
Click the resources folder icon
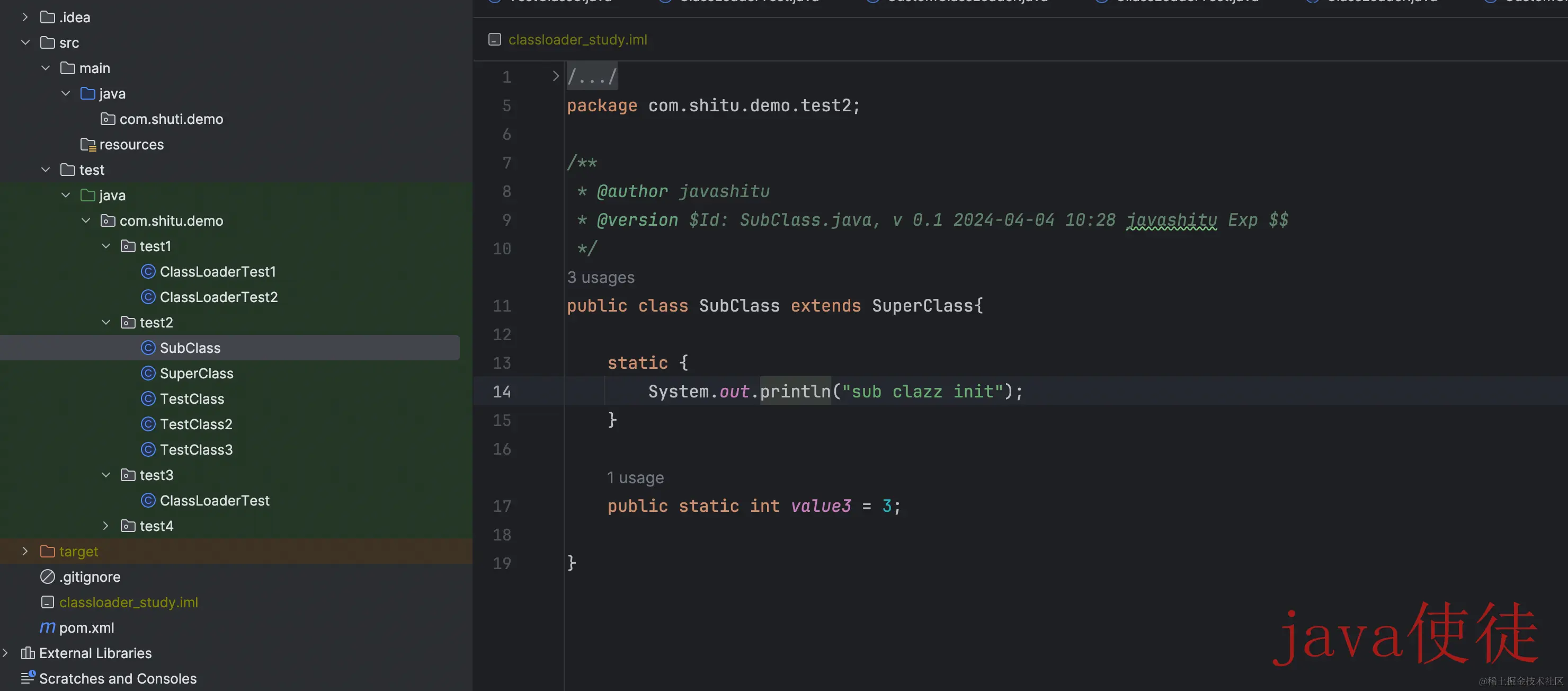(x=88, y=145)
